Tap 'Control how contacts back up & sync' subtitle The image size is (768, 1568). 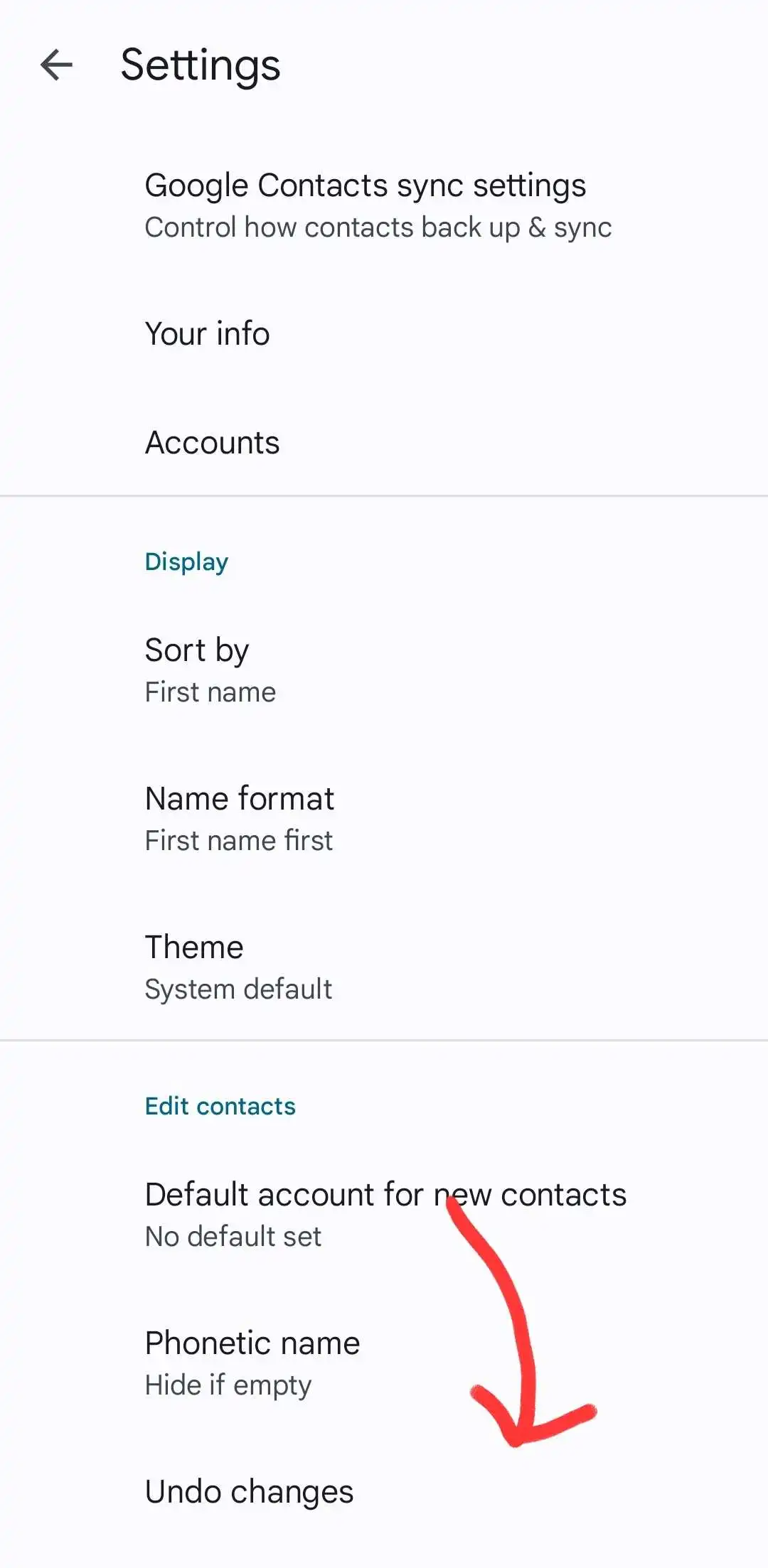[x=378, y=227]
